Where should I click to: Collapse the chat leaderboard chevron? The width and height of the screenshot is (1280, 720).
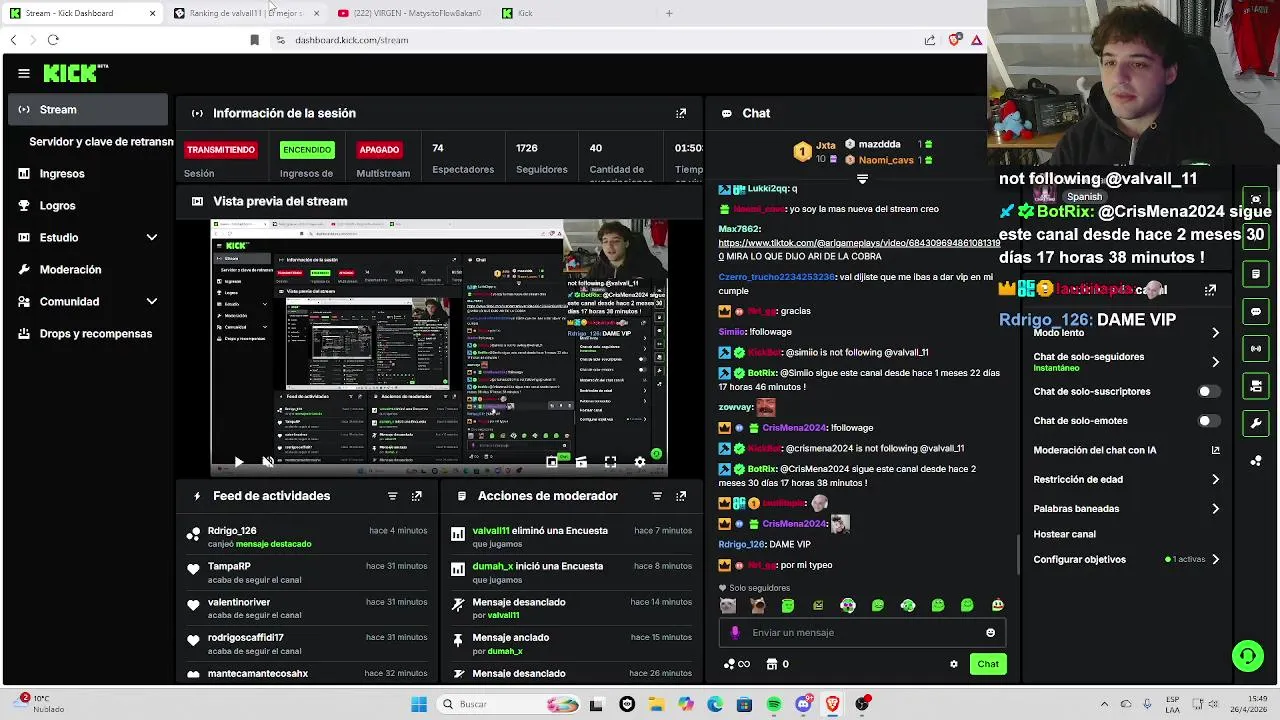[x=862, y=179]
